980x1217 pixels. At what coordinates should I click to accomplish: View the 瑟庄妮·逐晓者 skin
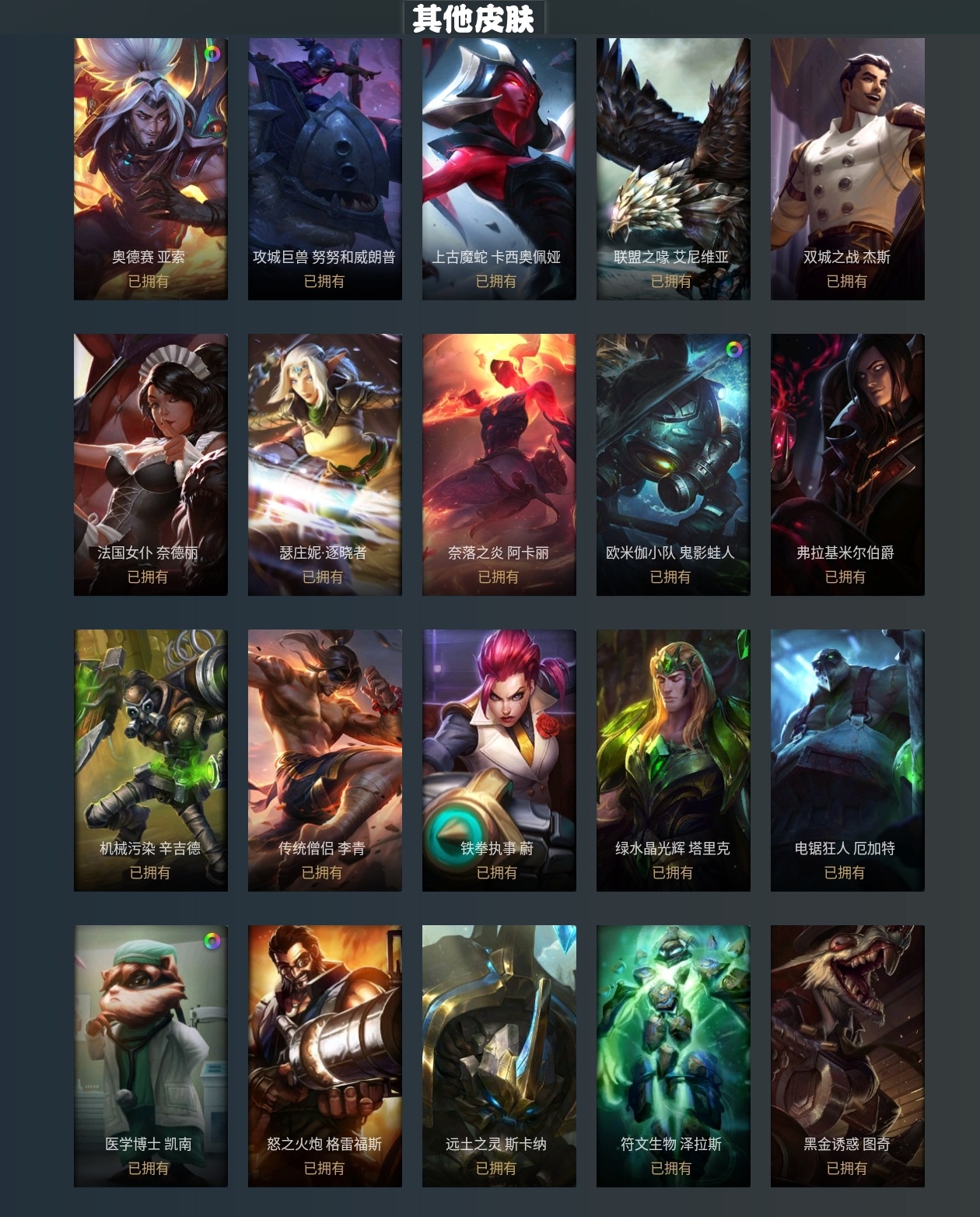pyautogui.click(x=325, y=465)
